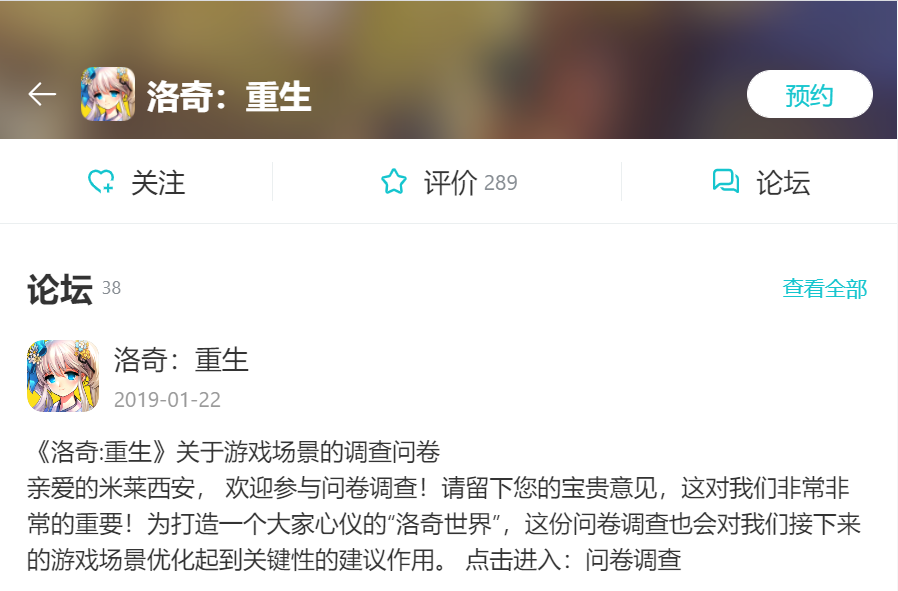Screen dimensions: 898x591
Task: Open the poster avatar in forum post
Action: pos(63,376)
